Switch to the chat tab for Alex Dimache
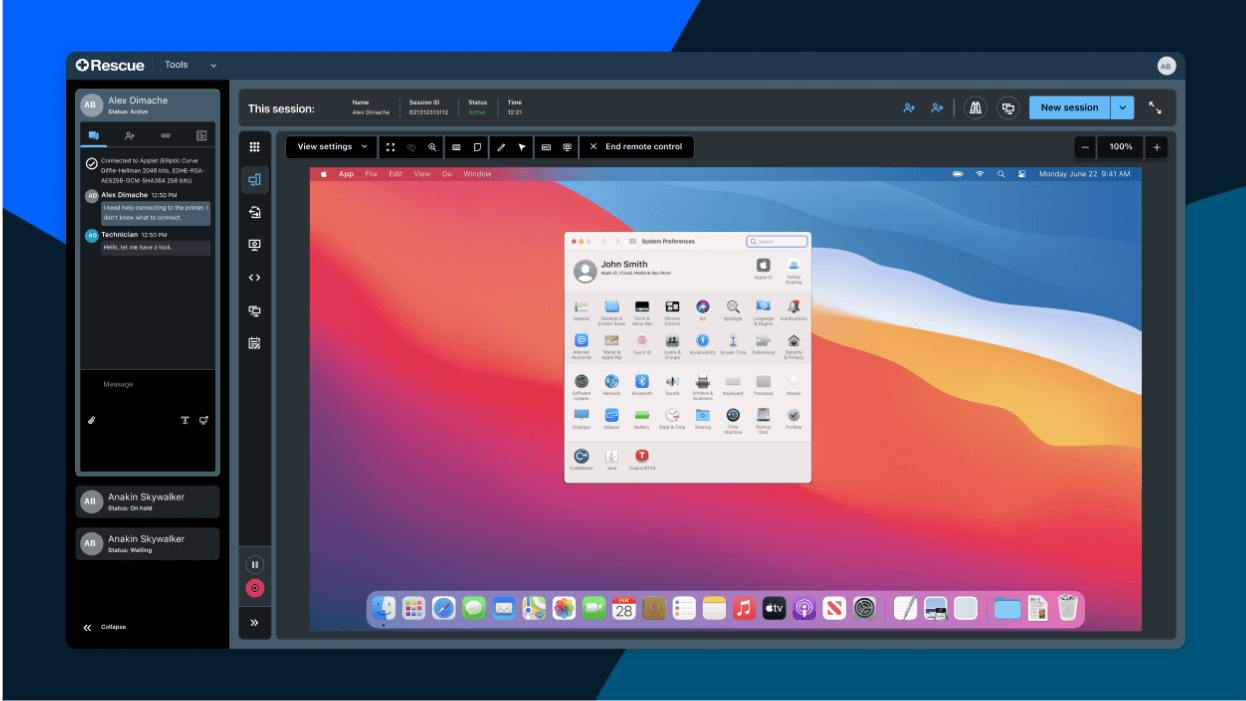Viewport: 1246px width, 701px height. click(94, 134)
